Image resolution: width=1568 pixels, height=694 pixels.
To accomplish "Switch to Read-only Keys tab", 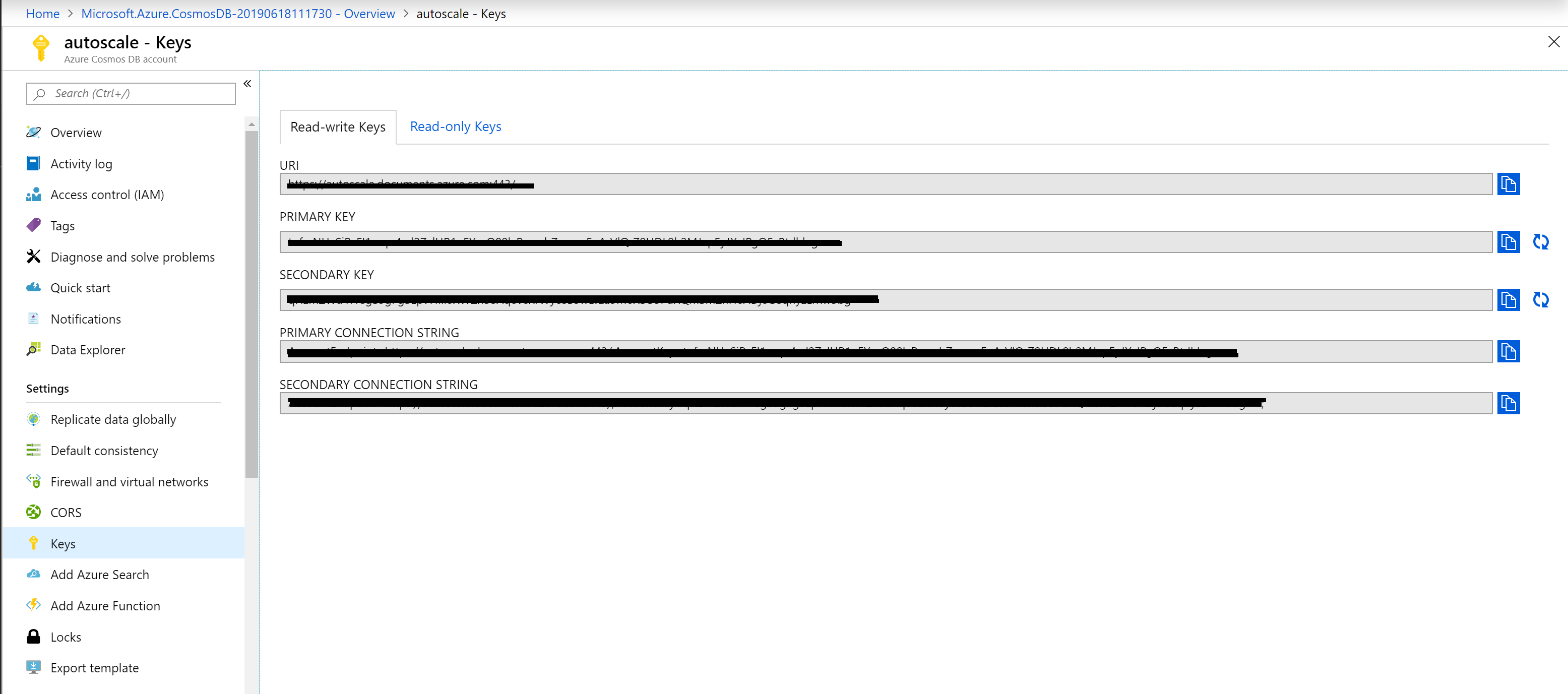I will [455, 127].
